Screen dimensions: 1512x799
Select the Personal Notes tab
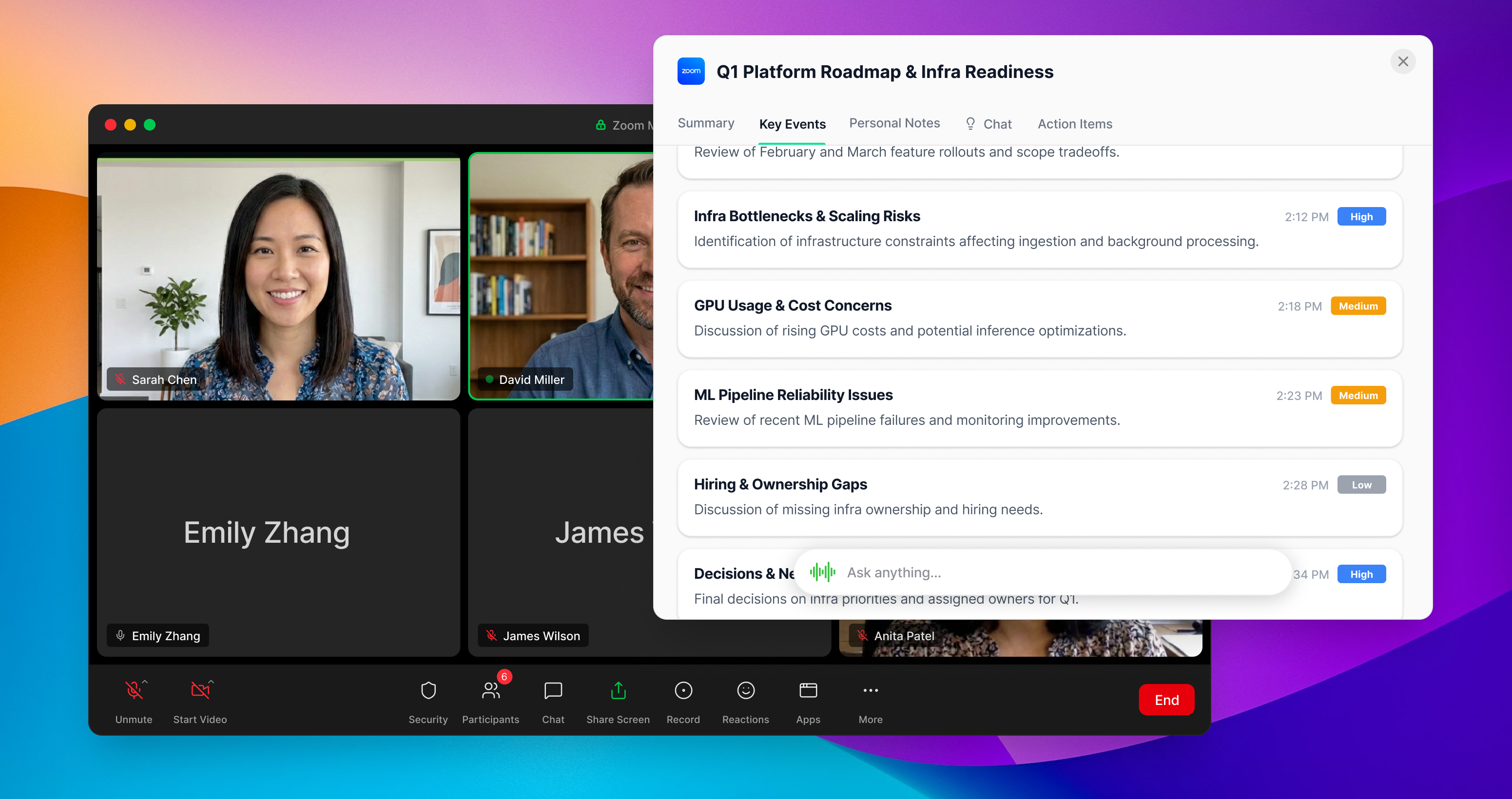pos(894,123)
